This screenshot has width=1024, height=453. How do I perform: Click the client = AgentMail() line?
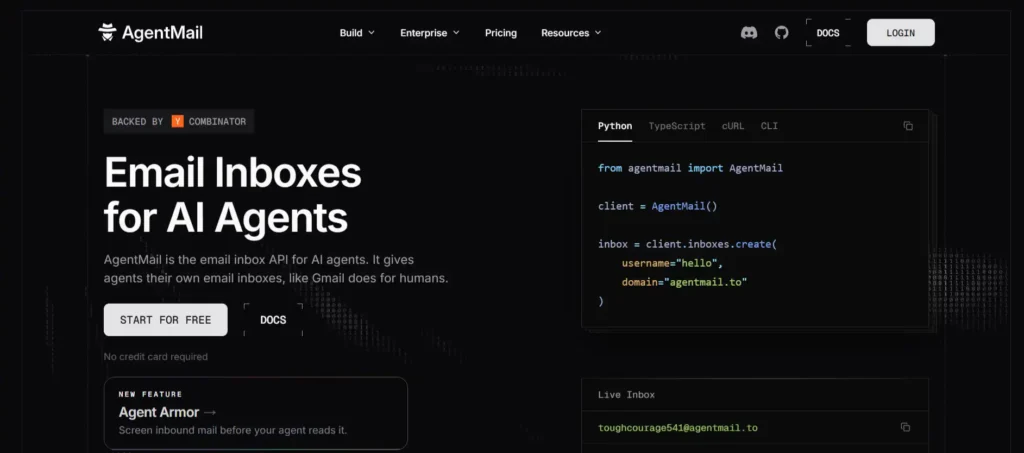pyautogui.click(x=658, y=206)
